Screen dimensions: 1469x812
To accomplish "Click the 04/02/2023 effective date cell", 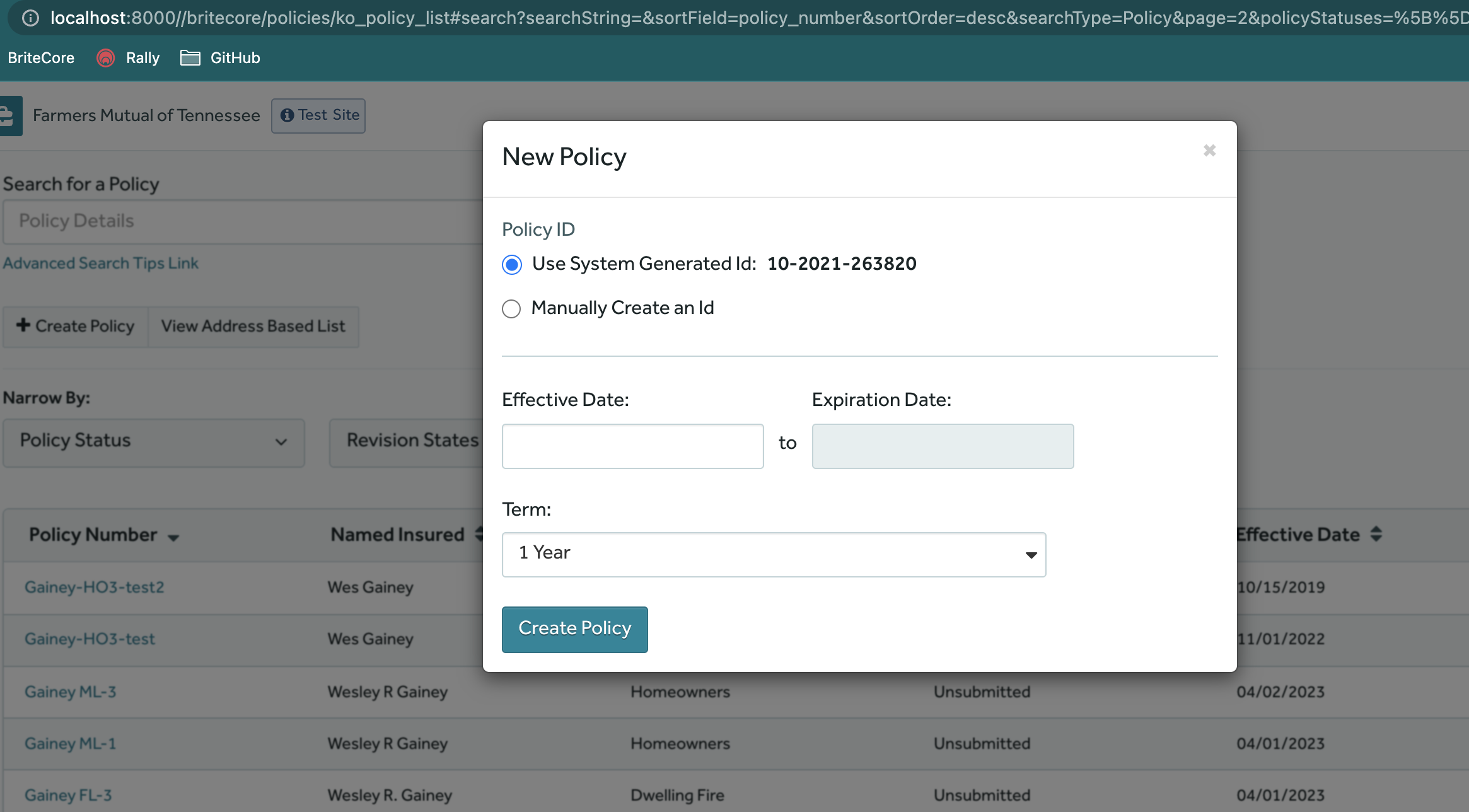I will point(1280,692).
